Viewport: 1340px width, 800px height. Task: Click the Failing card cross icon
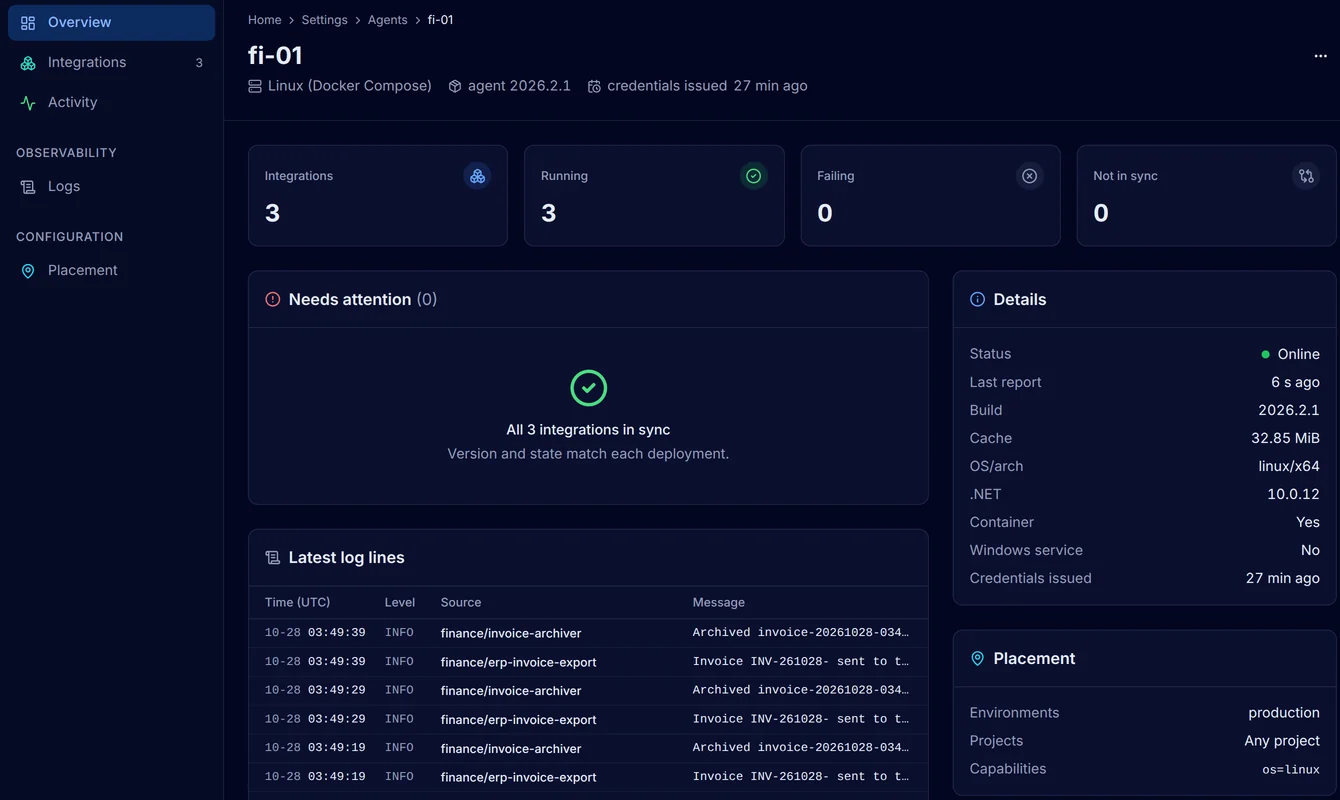click(1029, 176)
